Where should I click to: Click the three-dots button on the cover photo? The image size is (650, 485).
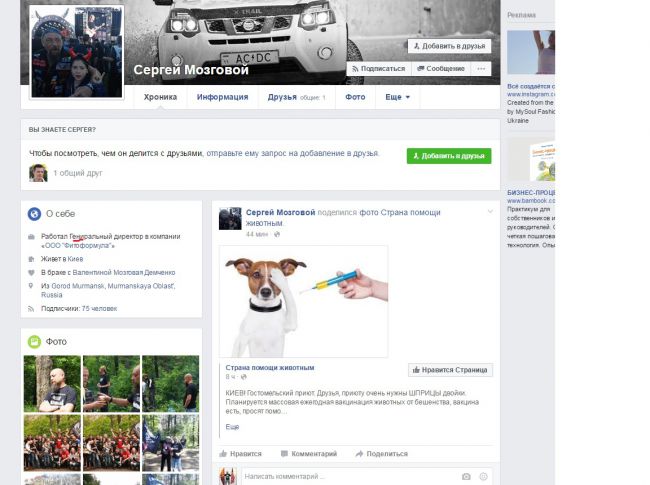(481, 69)
